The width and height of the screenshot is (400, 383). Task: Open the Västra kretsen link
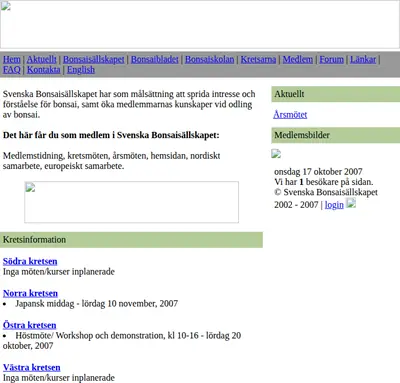tap(32, 367)
